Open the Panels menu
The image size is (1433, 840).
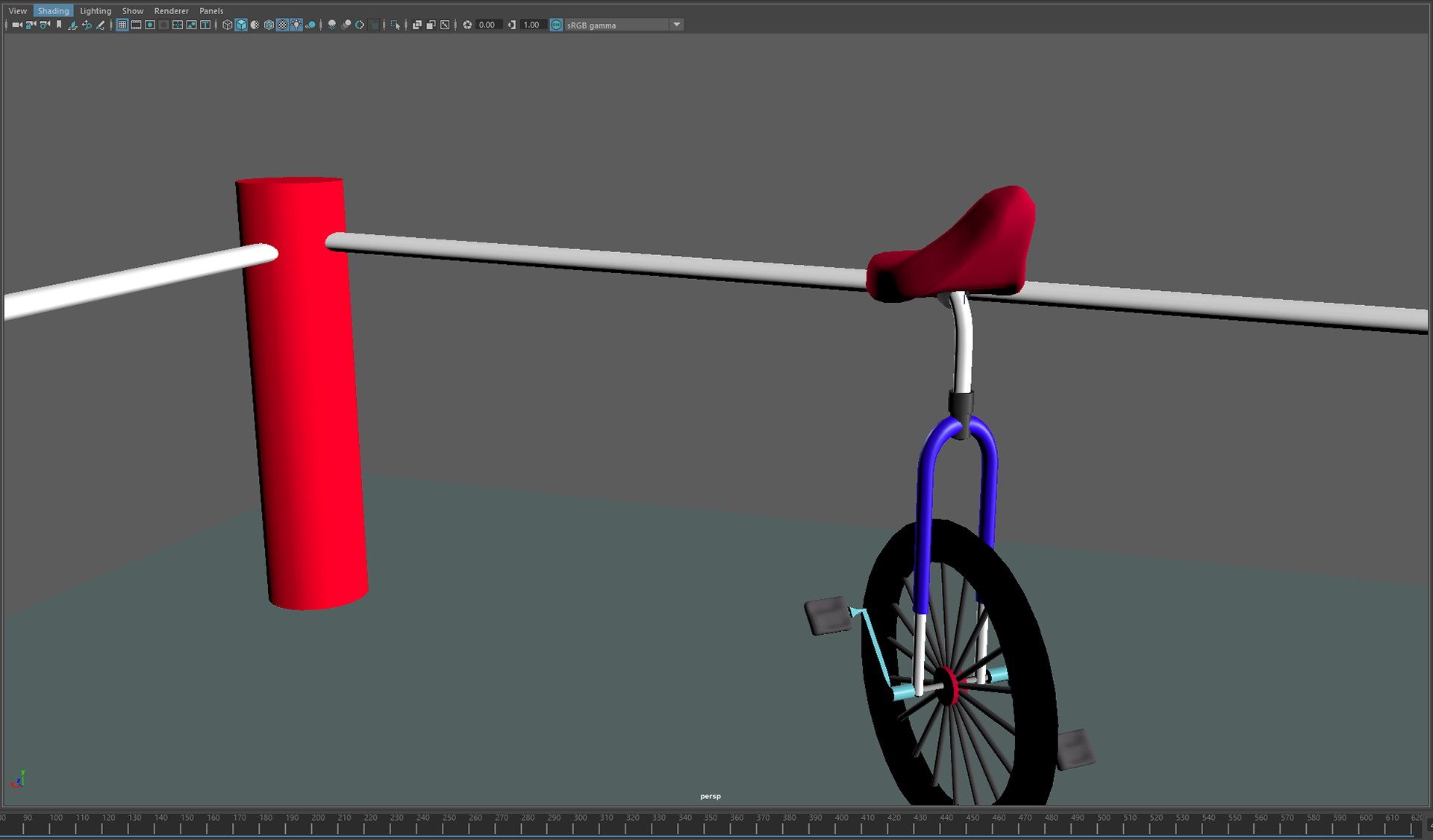211,10
